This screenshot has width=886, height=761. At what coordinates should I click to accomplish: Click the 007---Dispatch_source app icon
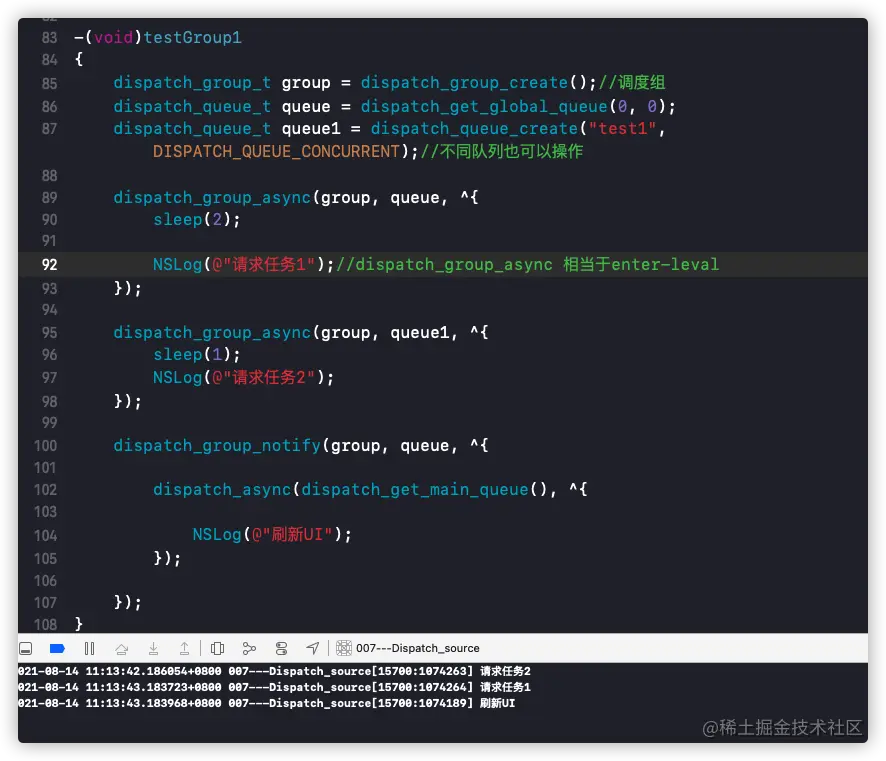pos(344,648)
